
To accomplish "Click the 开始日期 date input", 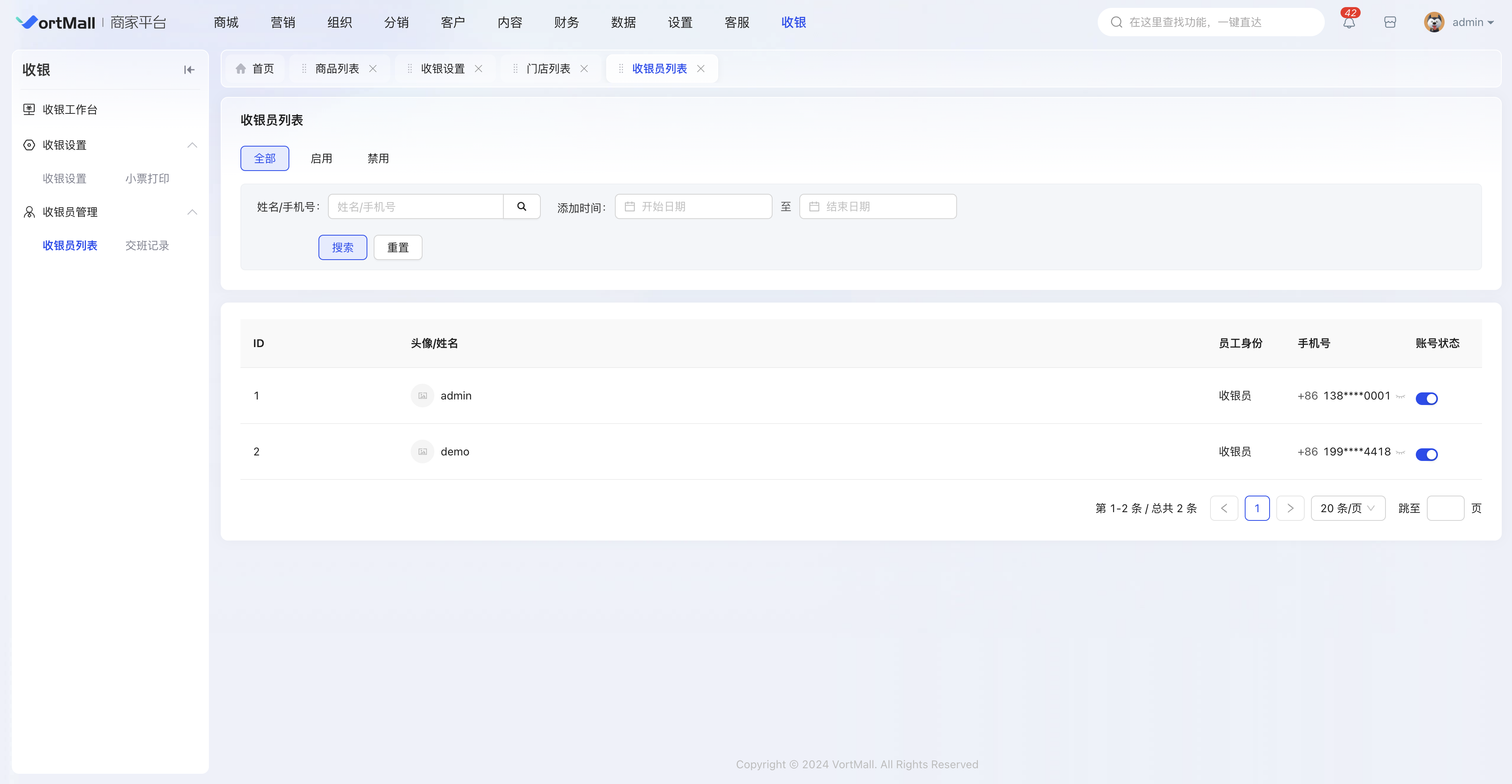I will coord(693,206).
